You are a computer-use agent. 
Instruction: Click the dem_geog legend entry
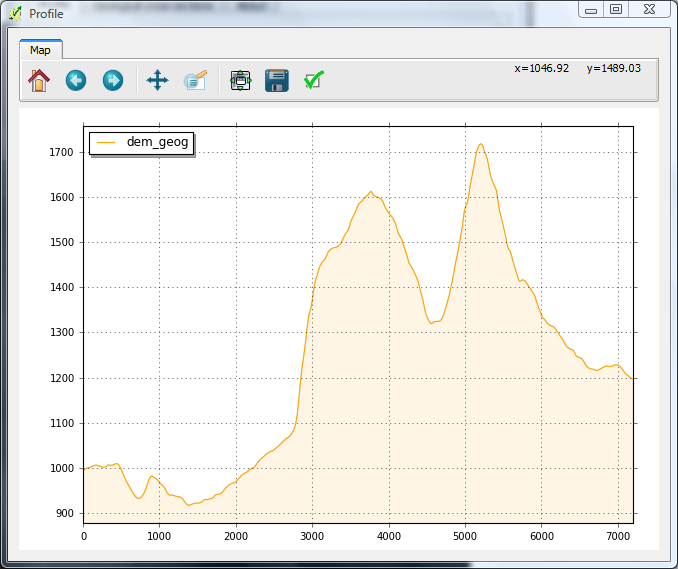pyautogui.click(x=142, y=142)
